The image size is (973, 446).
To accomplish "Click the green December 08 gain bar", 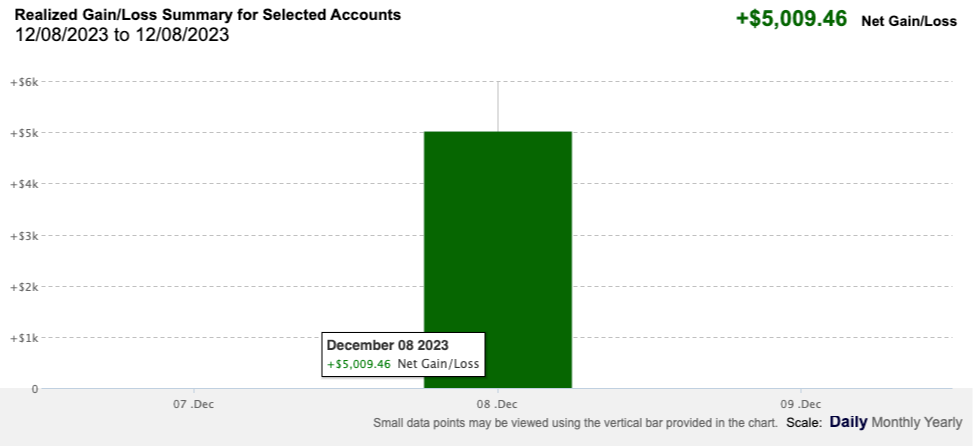I will [x=498, y=260].
